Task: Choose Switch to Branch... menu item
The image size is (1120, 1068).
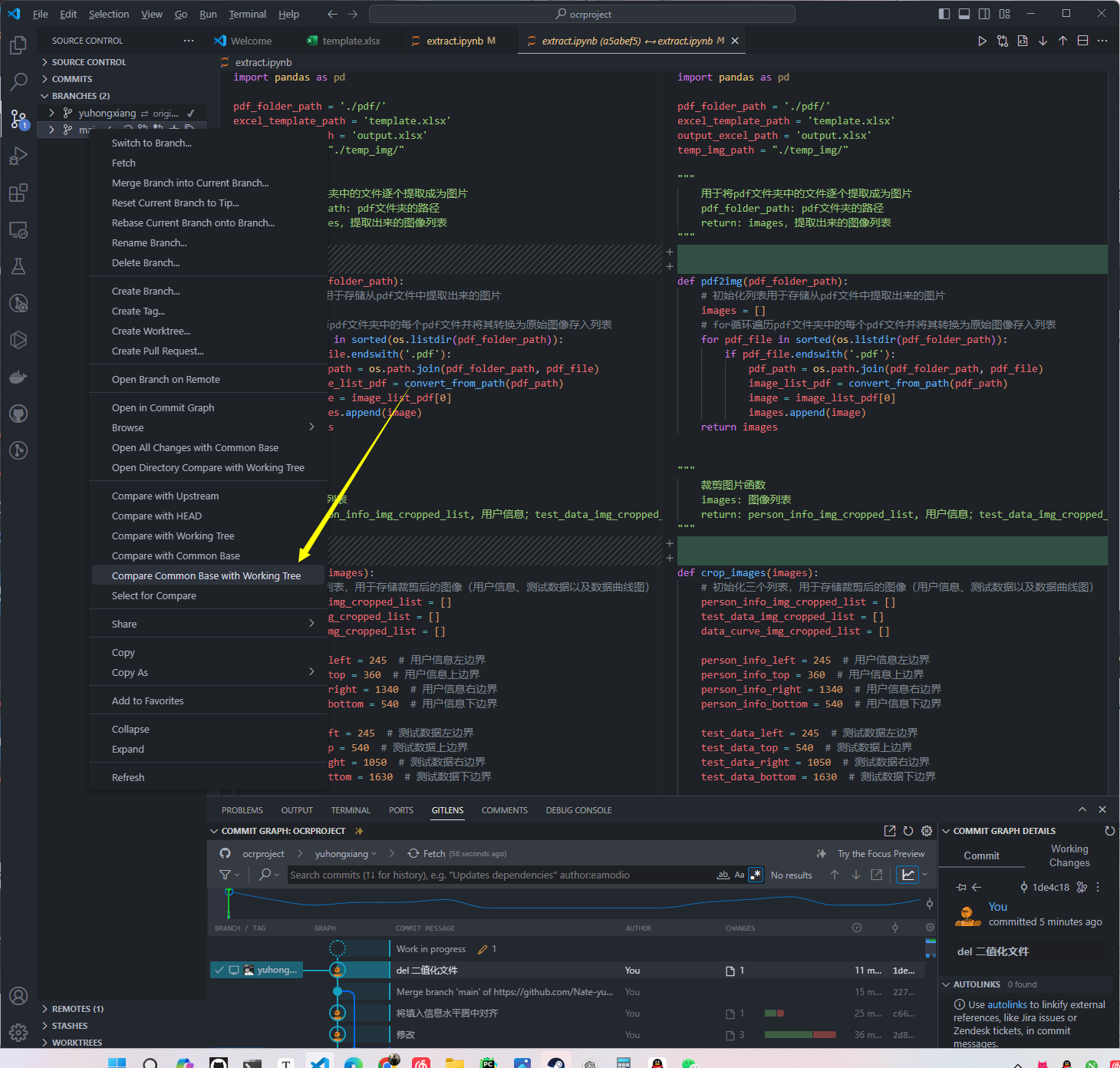Action: click(x=209, y=143)
